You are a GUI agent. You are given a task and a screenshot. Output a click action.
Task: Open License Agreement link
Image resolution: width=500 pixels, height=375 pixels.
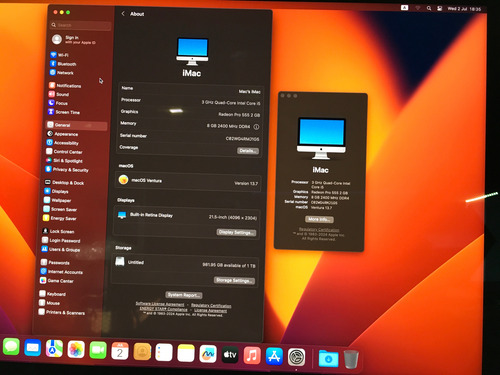tap(210, 310)
